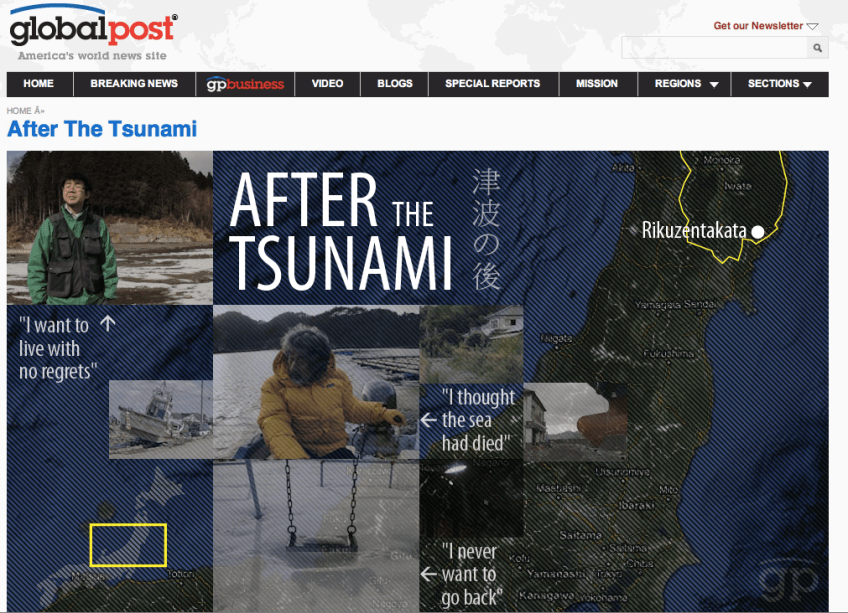Click the yellow rectangle on Japan minimap

(128, 545)
